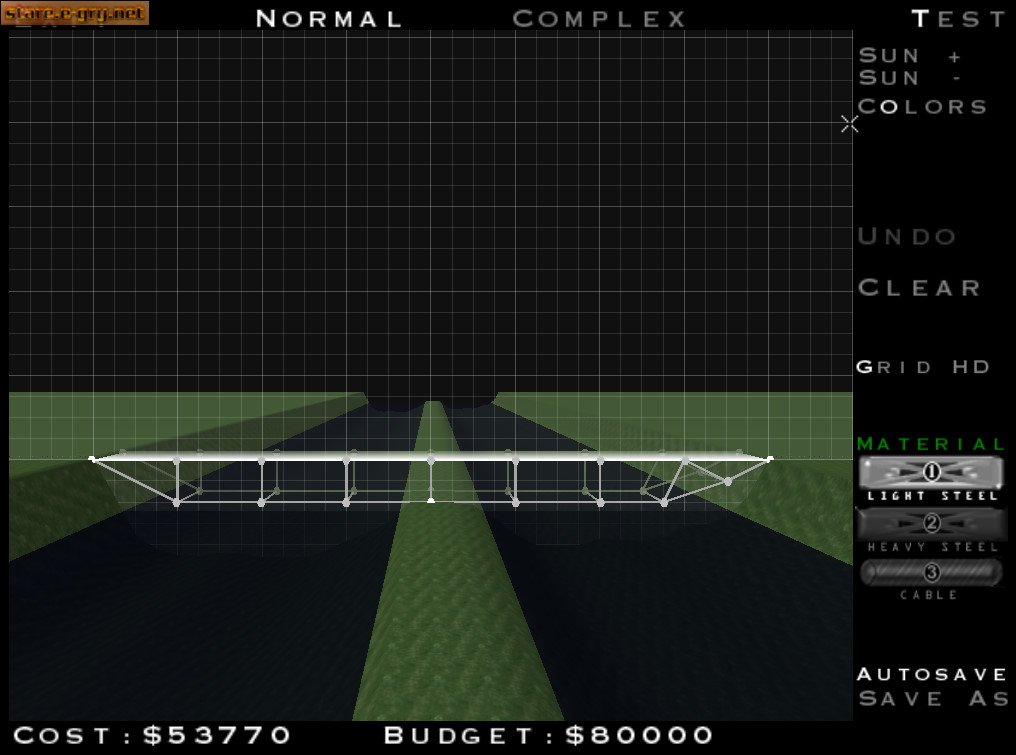Screen dimensions: 1016x755
Task: Decrease sun brightness with Sun -
Action: [909, 78]
